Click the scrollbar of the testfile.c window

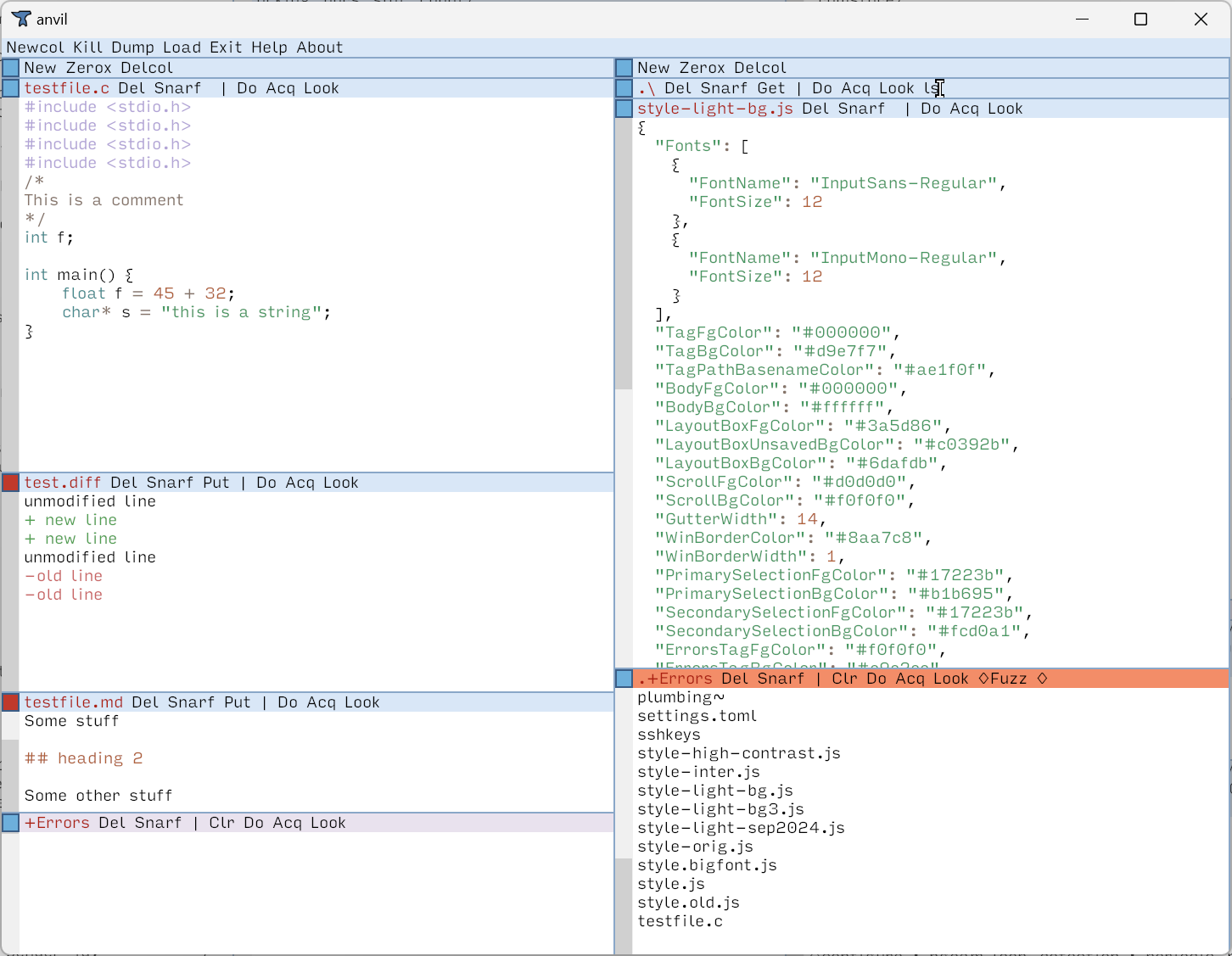click(x=10, y=285)
